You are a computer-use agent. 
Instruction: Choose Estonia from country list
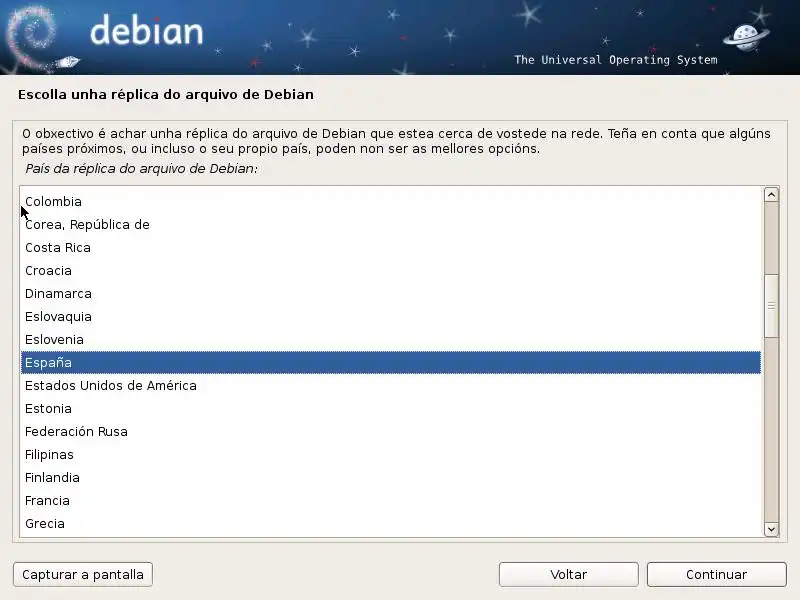(x=391, y=408)
